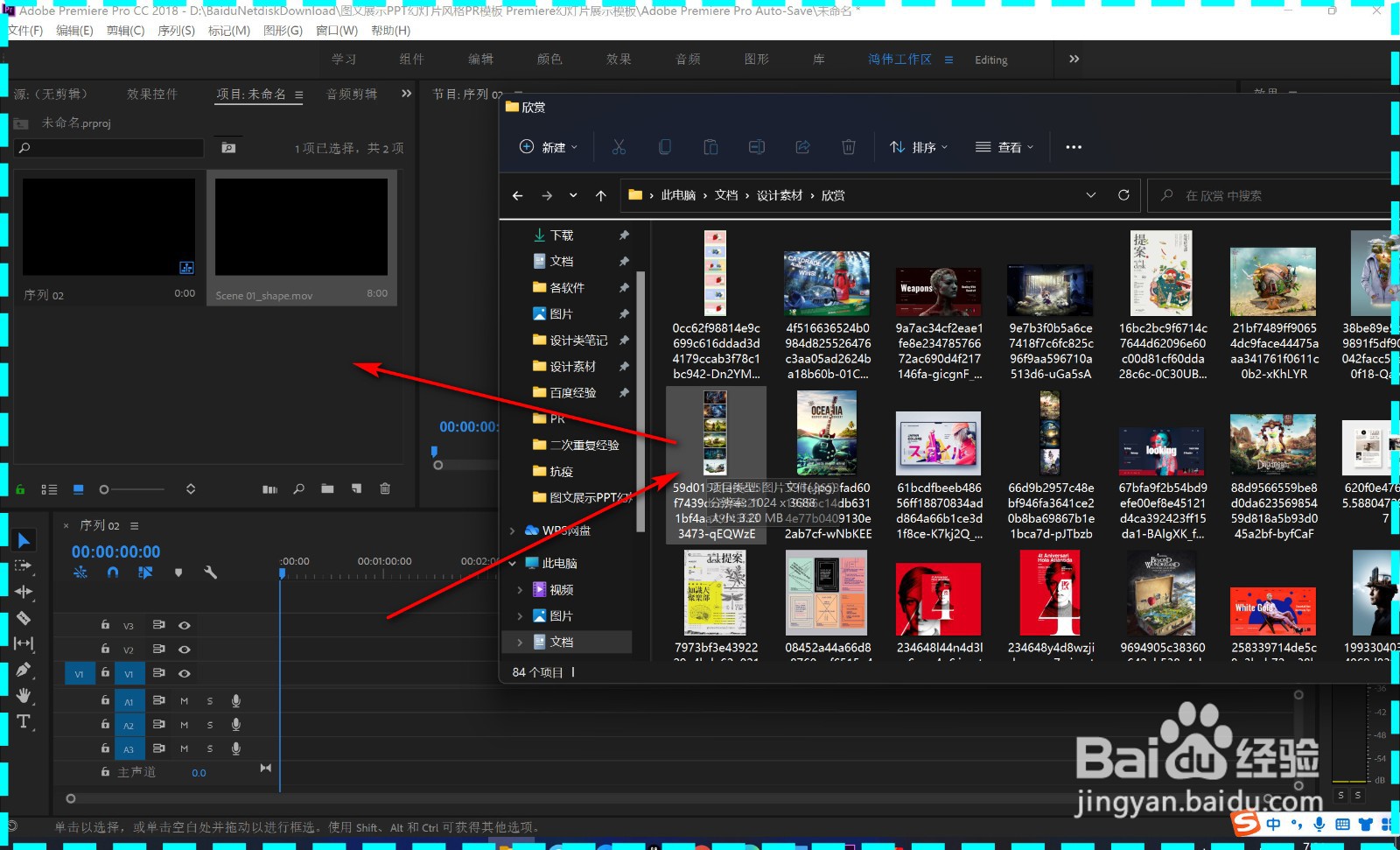Click the Cut scissors icon in Explorer
This screenshot has width=1400, height=850.
(619, 147)
